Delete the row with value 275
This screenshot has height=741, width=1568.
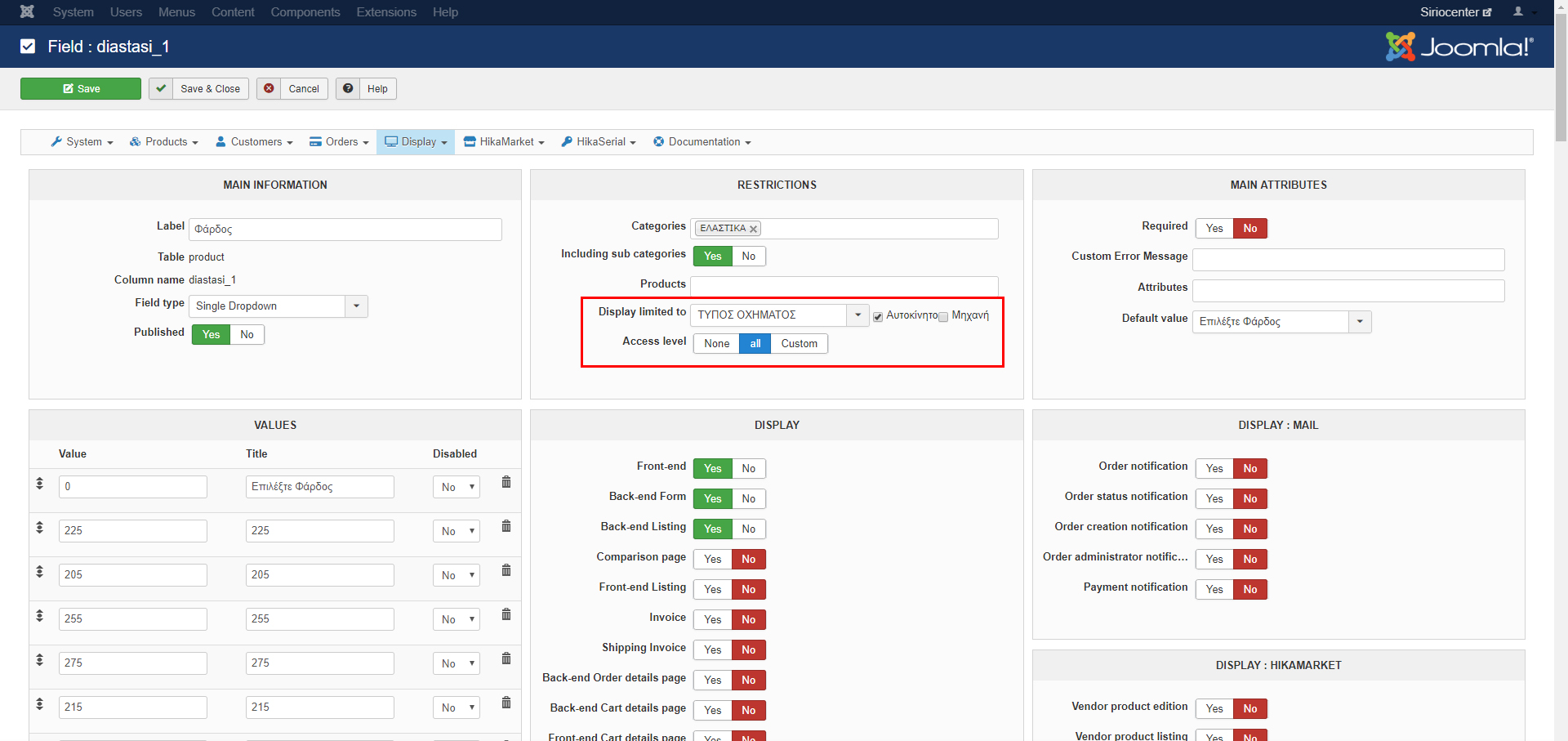click(x=506, y=658)
